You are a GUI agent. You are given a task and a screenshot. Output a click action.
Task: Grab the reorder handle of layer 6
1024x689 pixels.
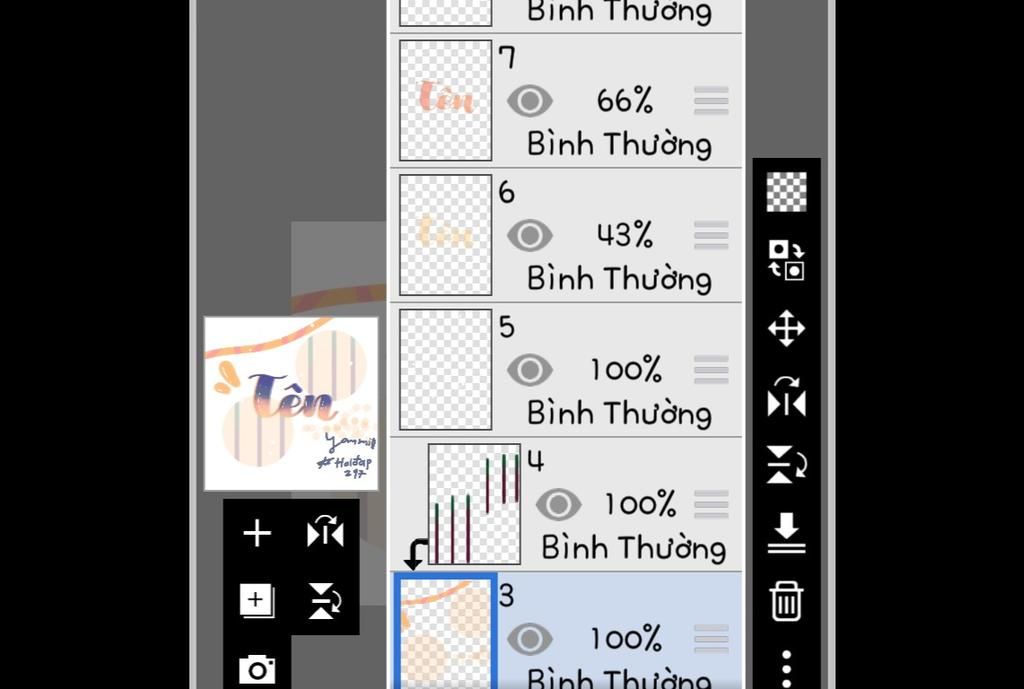click(x=711, y=235)
